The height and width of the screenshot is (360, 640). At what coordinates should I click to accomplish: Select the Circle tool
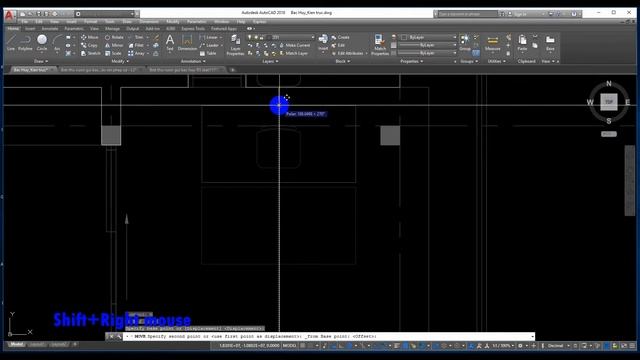pyautogui.click(x=42, y=43)
